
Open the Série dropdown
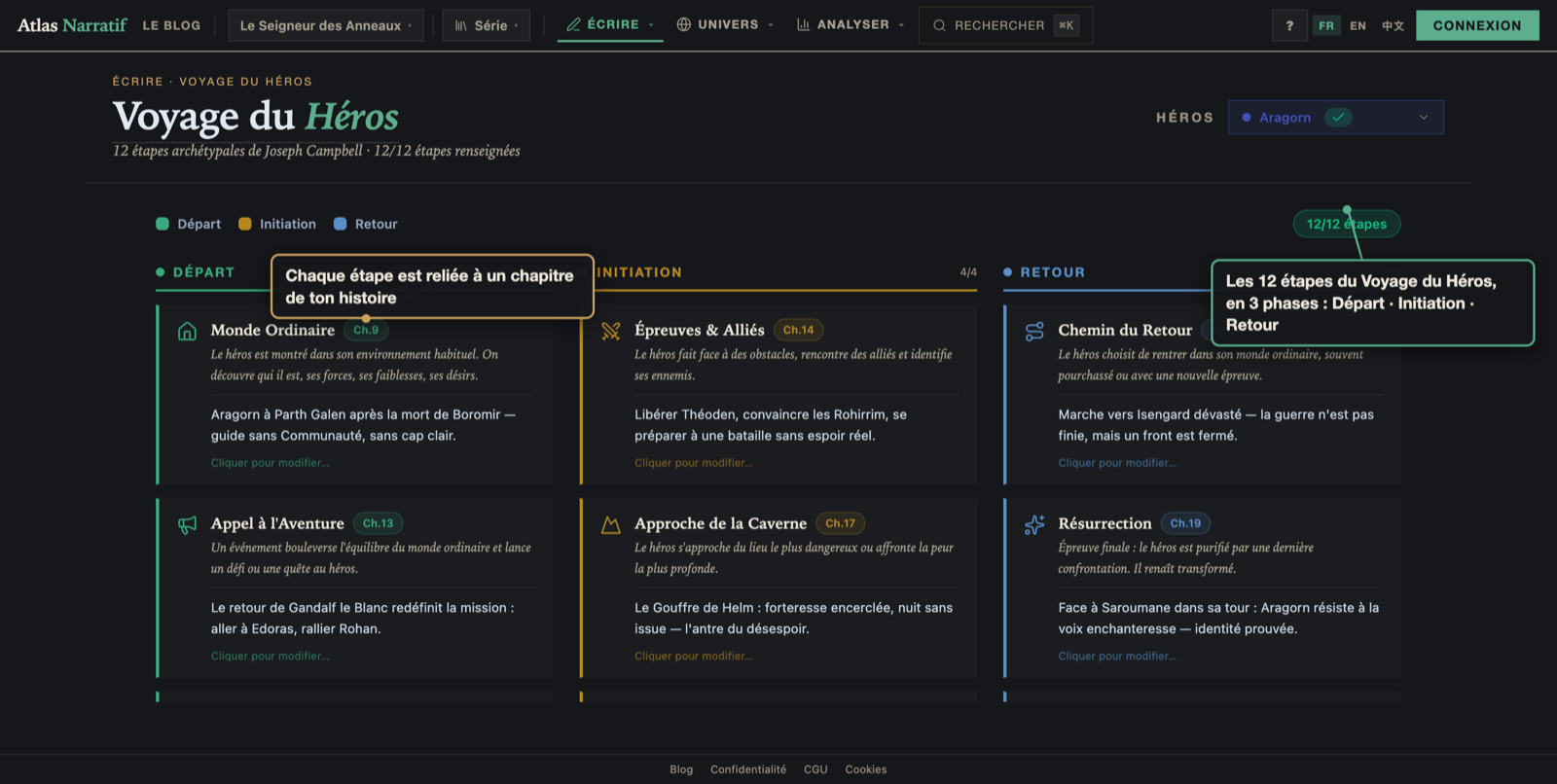pyautogui.click(x=487, y=25)
